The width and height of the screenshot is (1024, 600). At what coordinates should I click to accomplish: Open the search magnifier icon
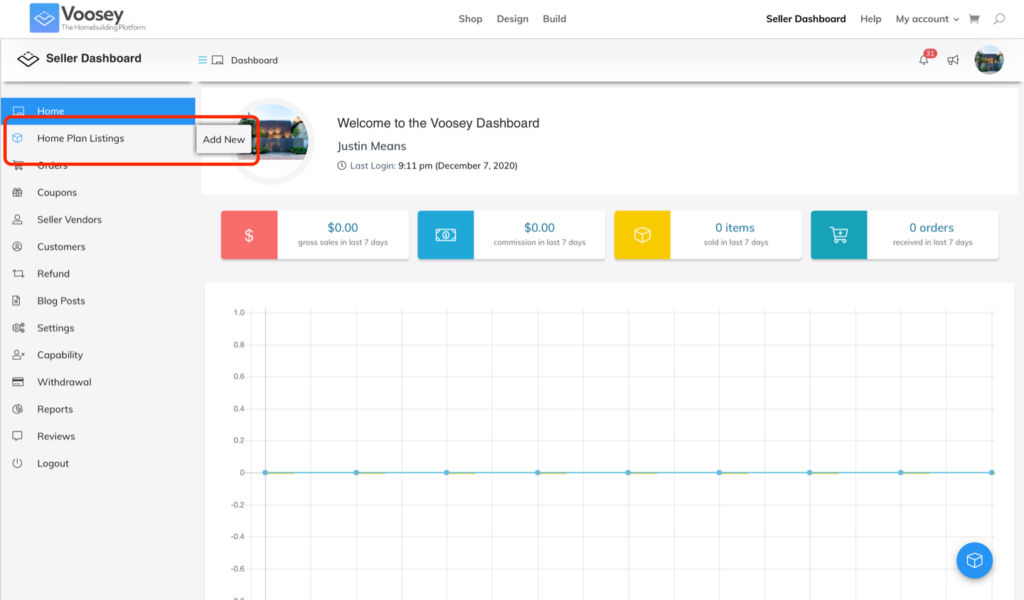[x=999, y=19]
